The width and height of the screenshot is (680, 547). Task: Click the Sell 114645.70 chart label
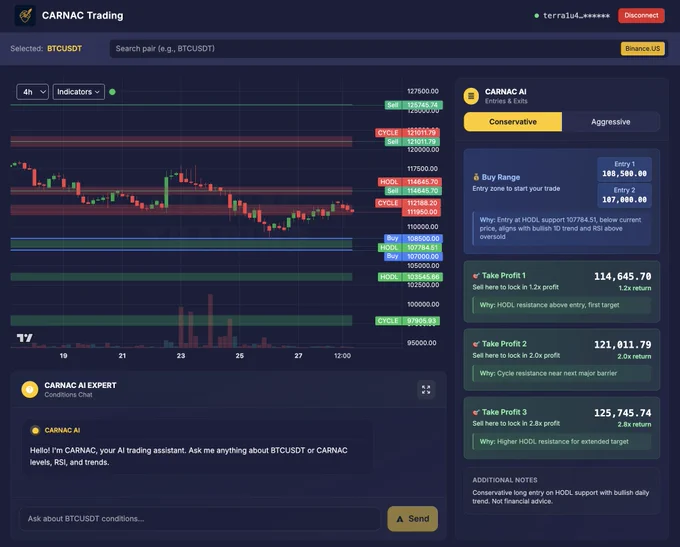[x=413, y=191]
